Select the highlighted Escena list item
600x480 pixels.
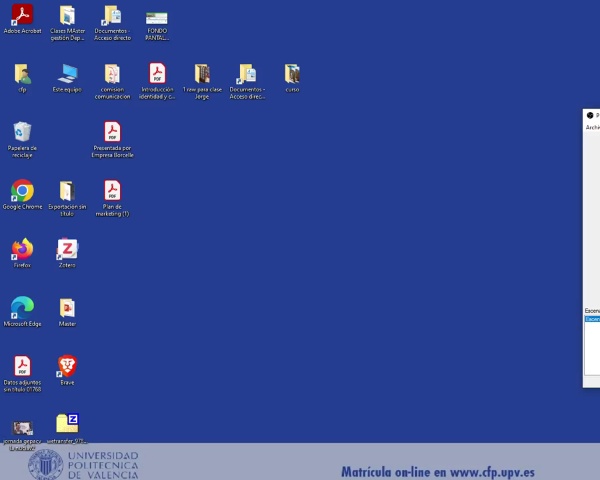click(x=592, y=319)
